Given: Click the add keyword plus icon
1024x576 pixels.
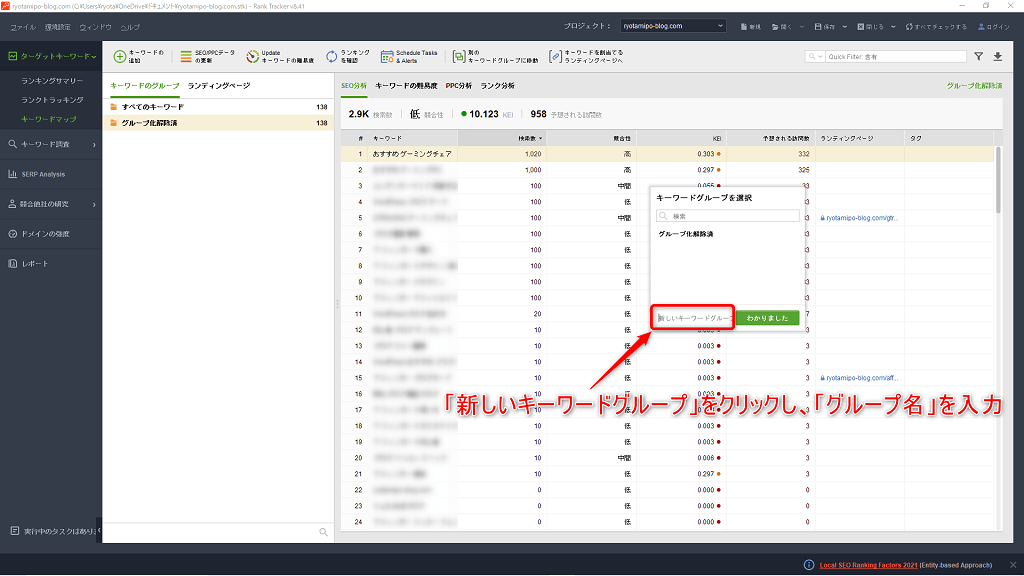Looking at the screenshot, I should tap(120, 57).
